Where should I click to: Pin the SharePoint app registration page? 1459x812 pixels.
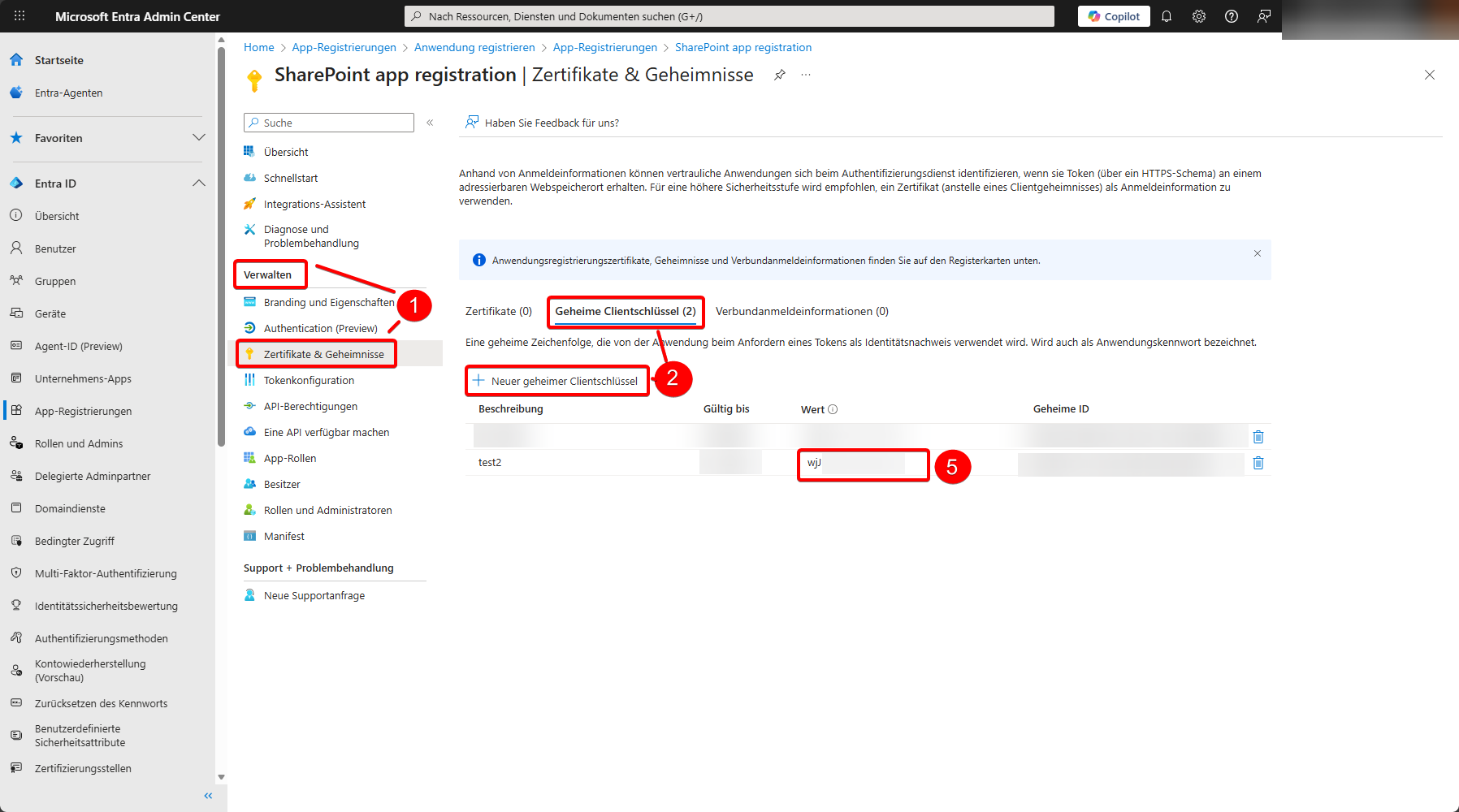(x=780, y=75)
